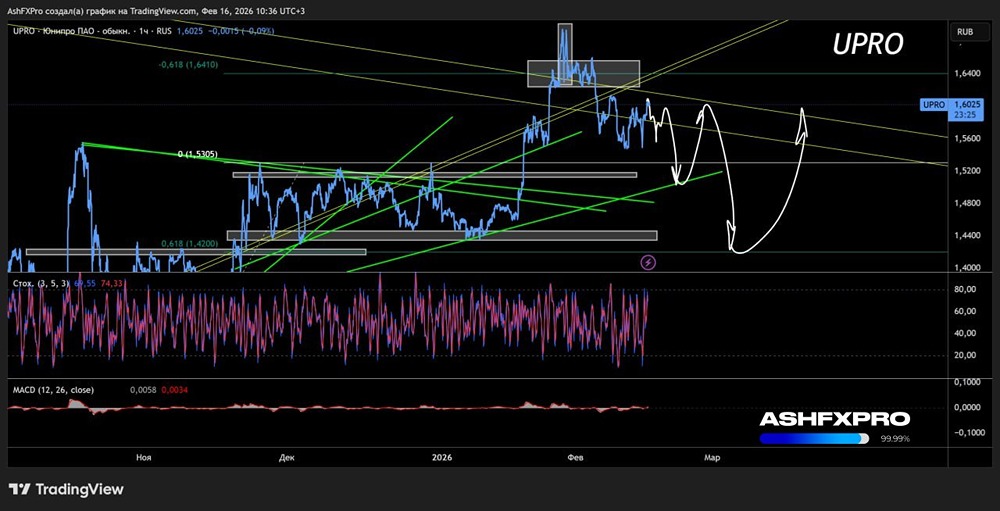Screen dimensions: 1000x511
Task: Click the 2026 date axis label
Action: pyautogui.click(x=441, y=457)
